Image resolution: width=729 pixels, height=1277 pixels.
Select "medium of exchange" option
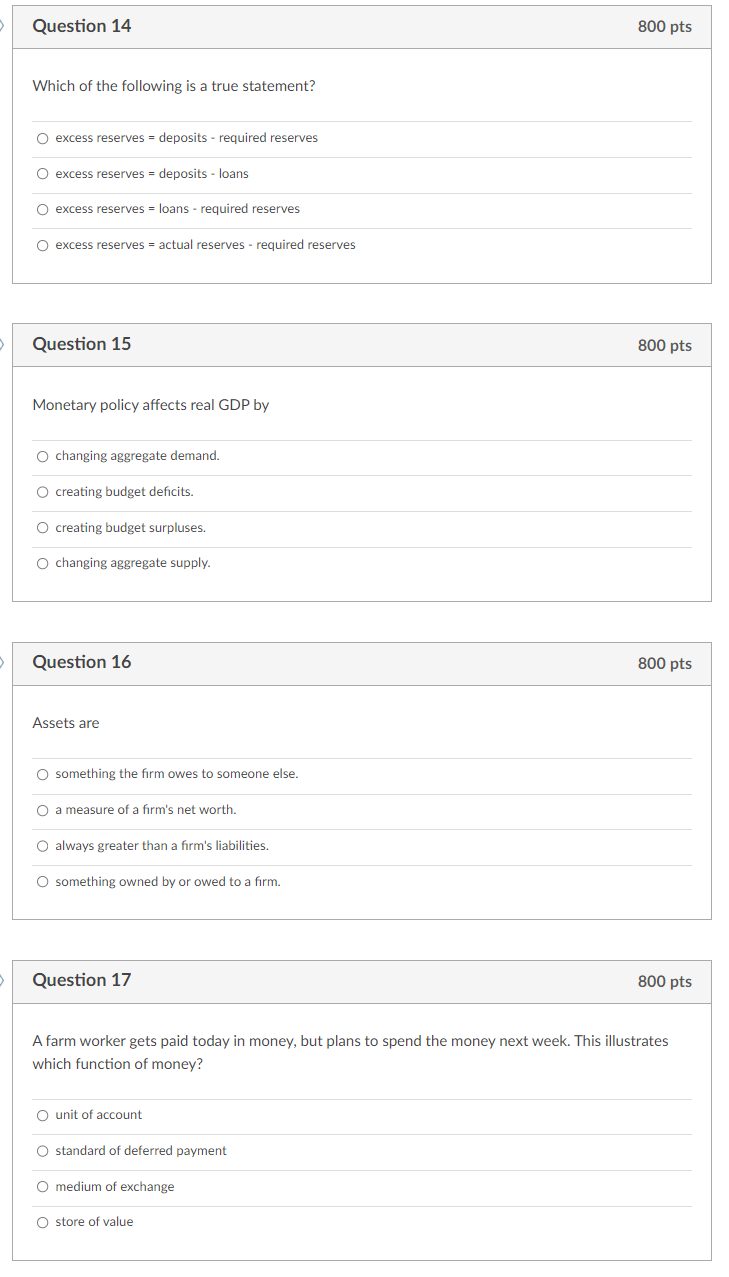pos(42,1186)
